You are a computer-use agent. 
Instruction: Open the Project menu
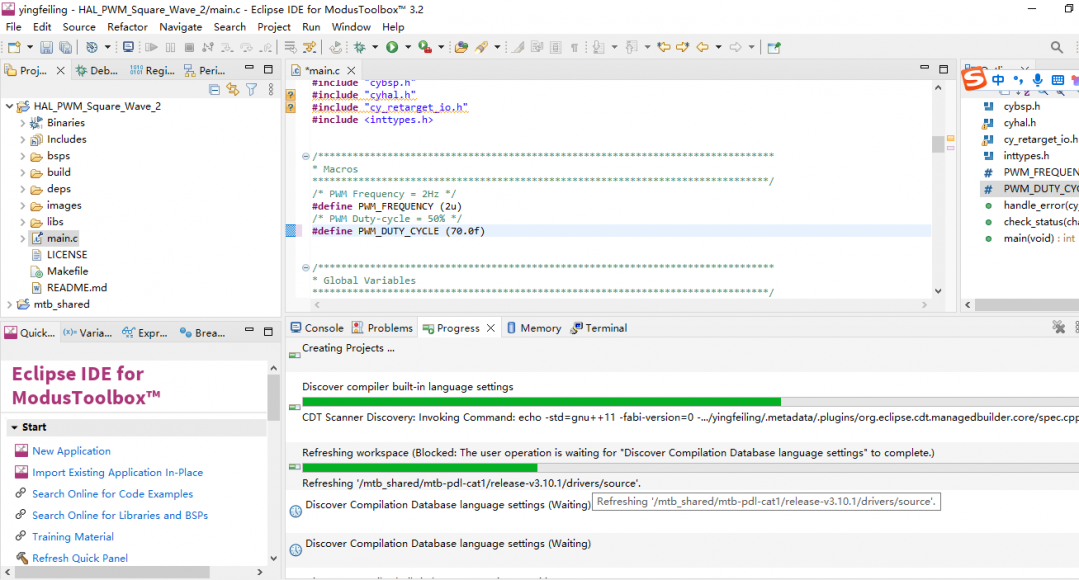[x=273, y=27]
